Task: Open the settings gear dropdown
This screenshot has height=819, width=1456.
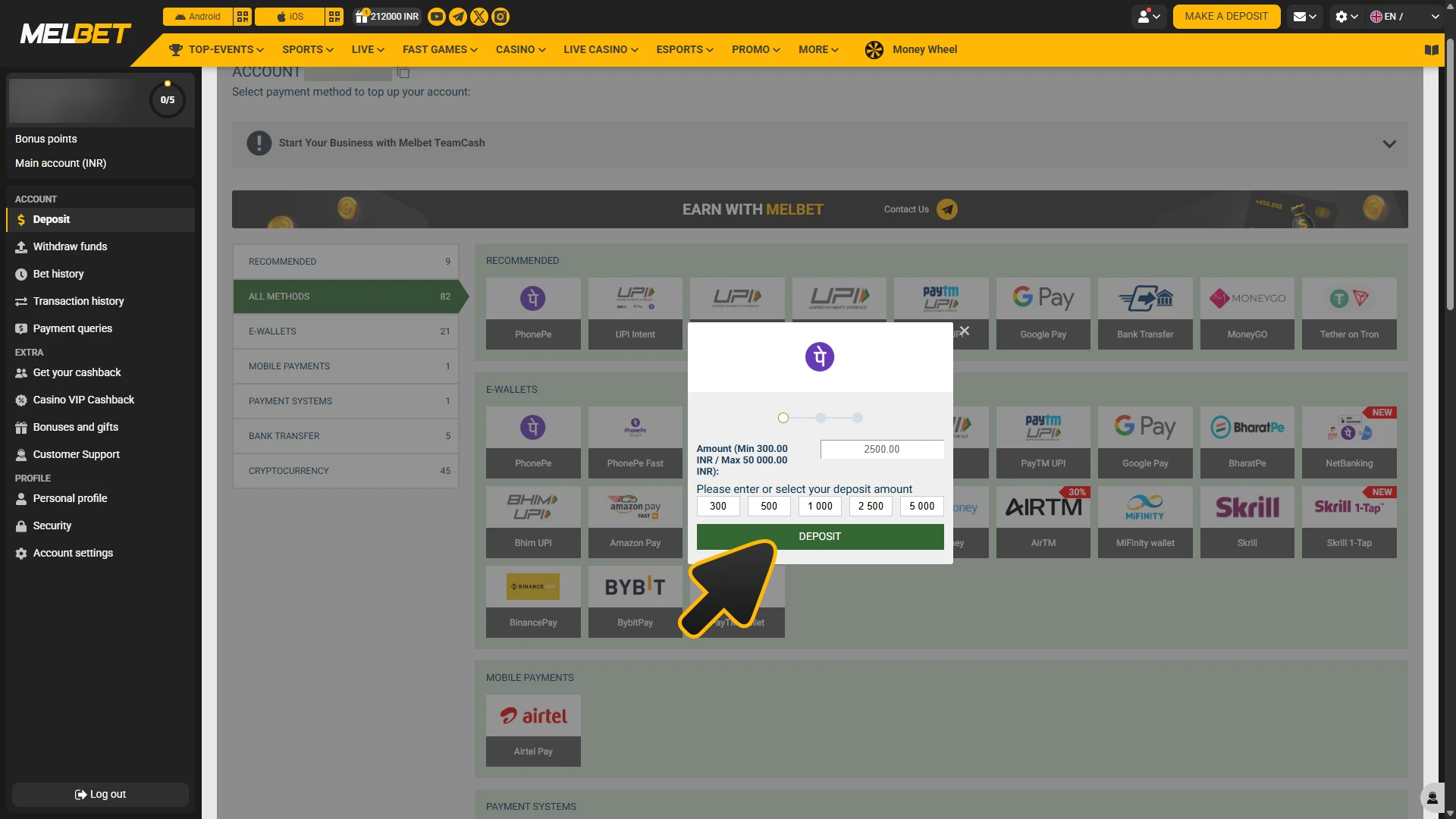Action: [x=1346, y=17]
